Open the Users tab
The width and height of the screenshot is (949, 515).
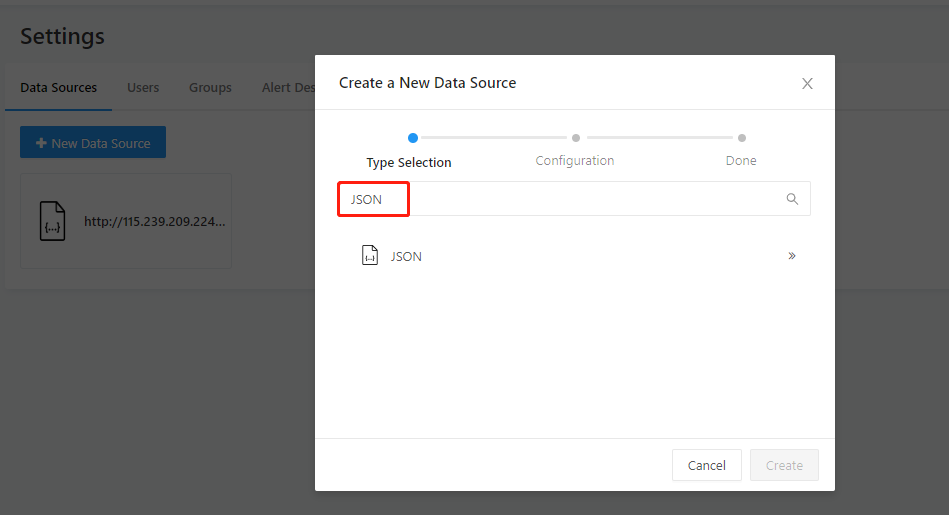coord(143,88)
